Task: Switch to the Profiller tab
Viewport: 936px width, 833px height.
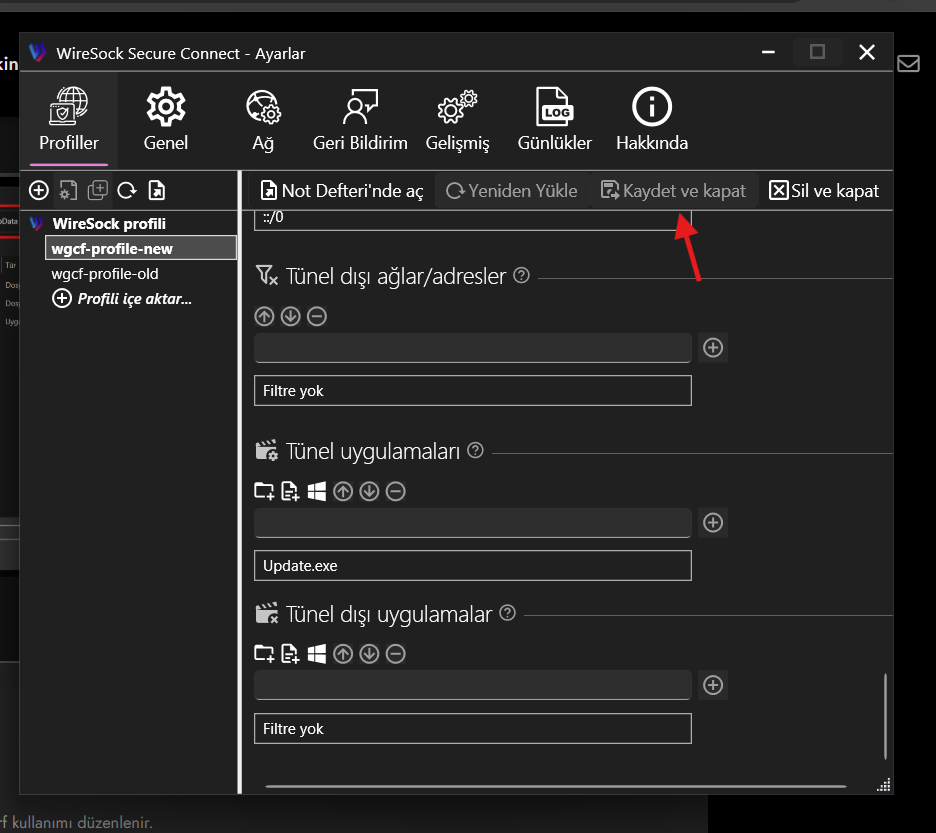Action: pyautogui.click(x=69, y=120)
